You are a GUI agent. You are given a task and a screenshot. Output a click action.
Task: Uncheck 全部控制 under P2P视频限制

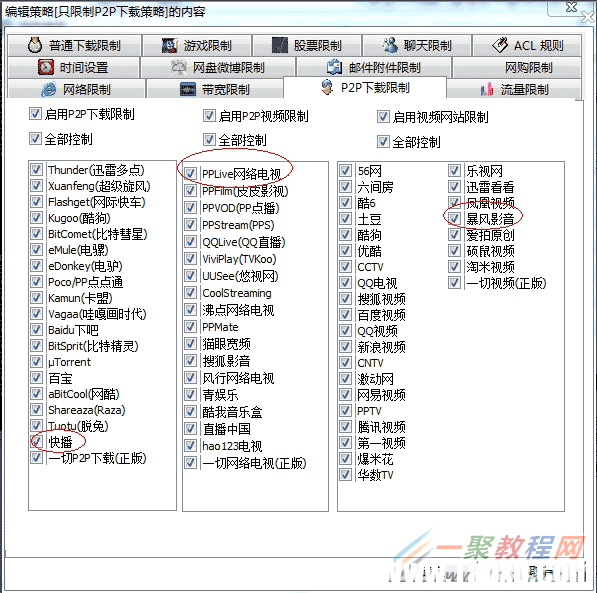(x=209, y=140)
